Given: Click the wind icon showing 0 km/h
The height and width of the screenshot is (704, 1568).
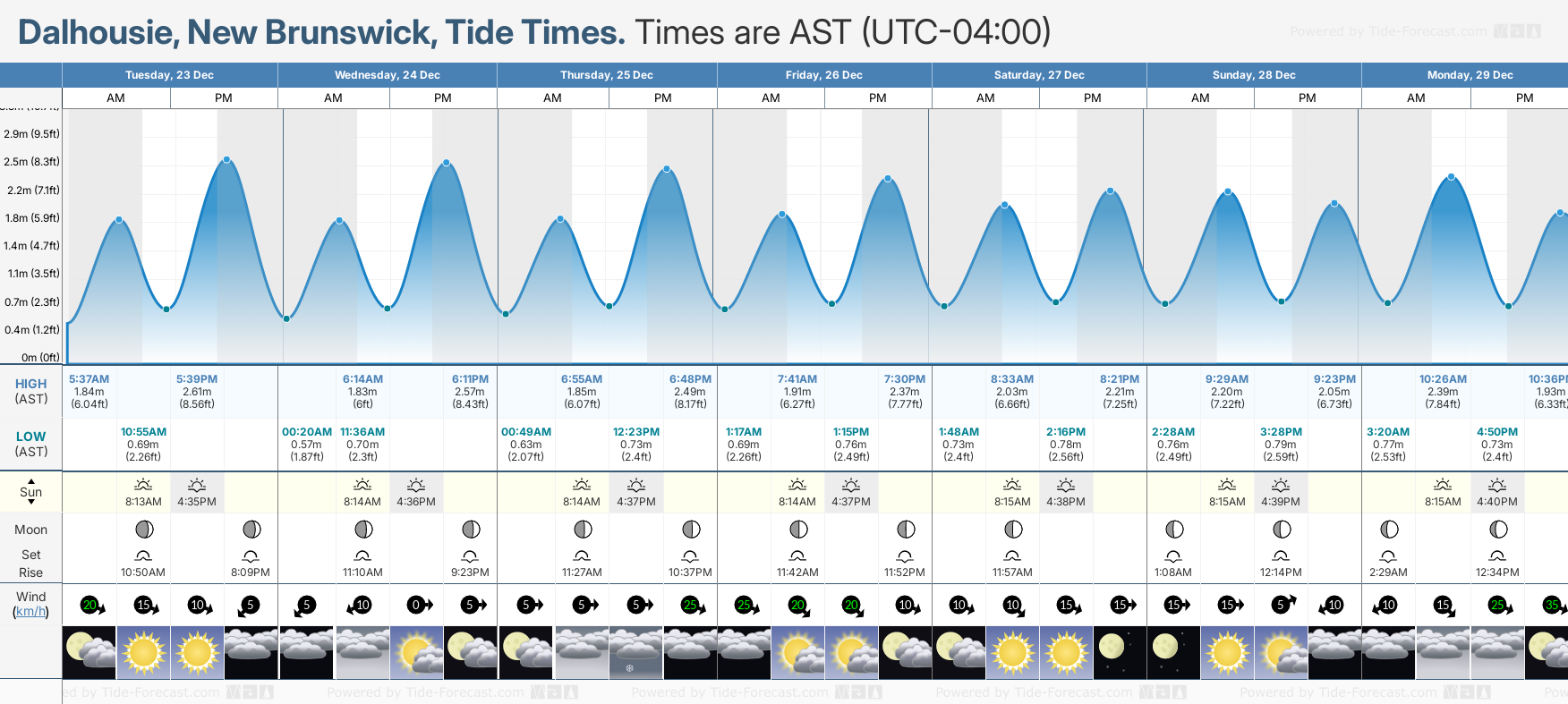Looking at the screenshot, I should (x=416, y=605).
